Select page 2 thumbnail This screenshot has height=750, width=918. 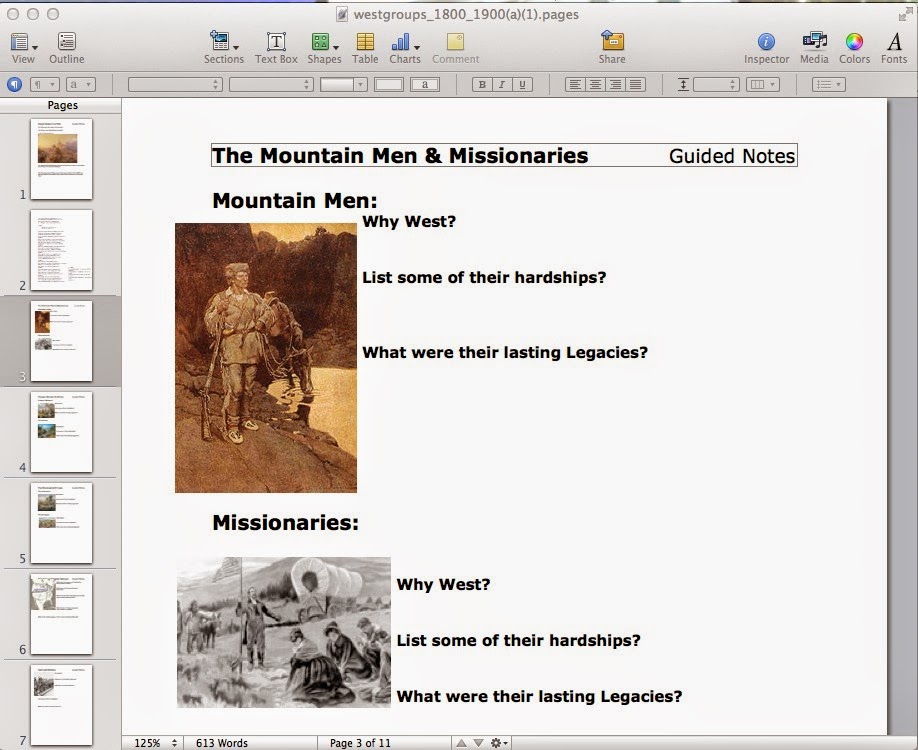[x=61, y=249]
